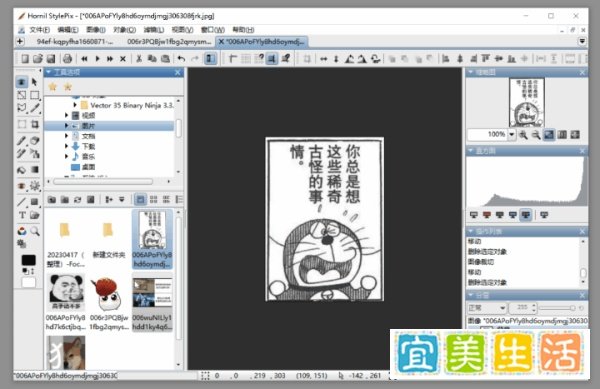Toggle the large thumbnail view mode
Viewport: 600px width, 389px height.
140,199
